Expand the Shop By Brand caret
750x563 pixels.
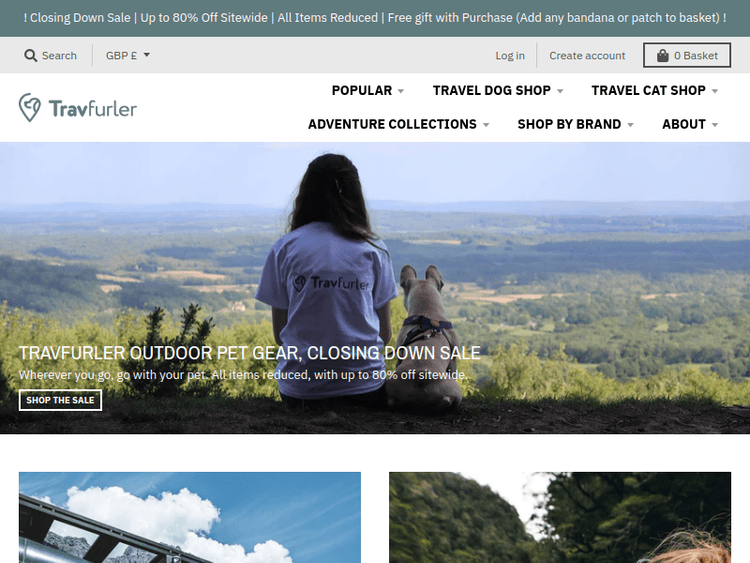[630, 125]
